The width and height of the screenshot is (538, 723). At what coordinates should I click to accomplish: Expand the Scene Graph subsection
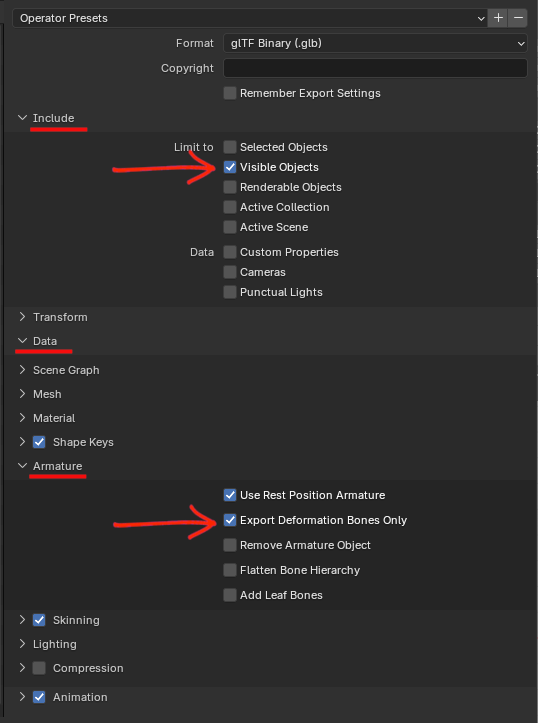click(22, 370)
